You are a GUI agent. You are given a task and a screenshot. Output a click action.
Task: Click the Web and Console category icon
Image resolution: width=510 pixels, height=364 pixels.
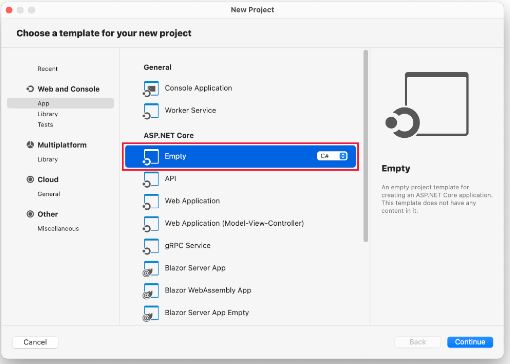click(x=30, y=89)
